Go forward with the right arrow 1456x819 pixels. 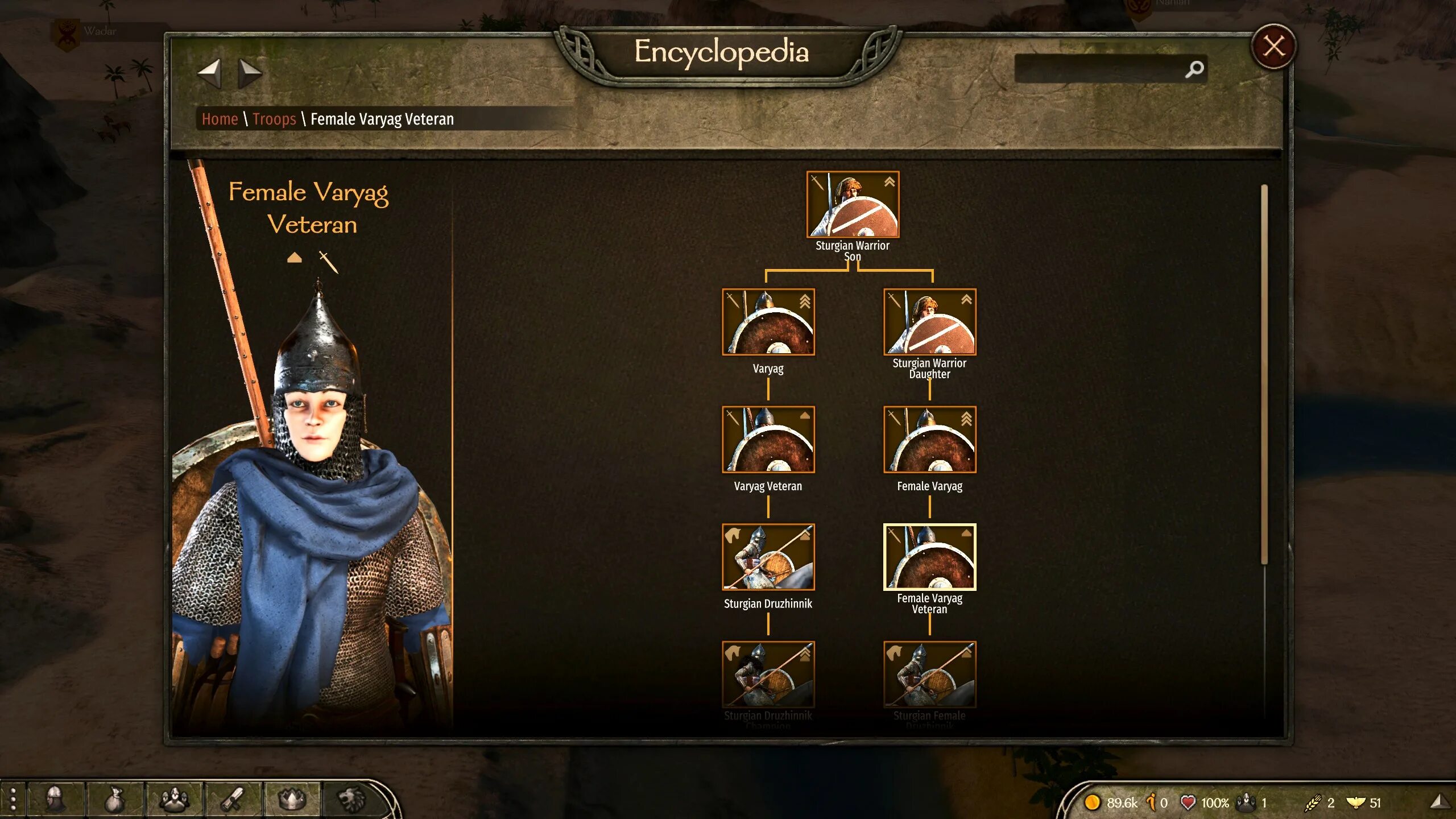pos(250,73)
